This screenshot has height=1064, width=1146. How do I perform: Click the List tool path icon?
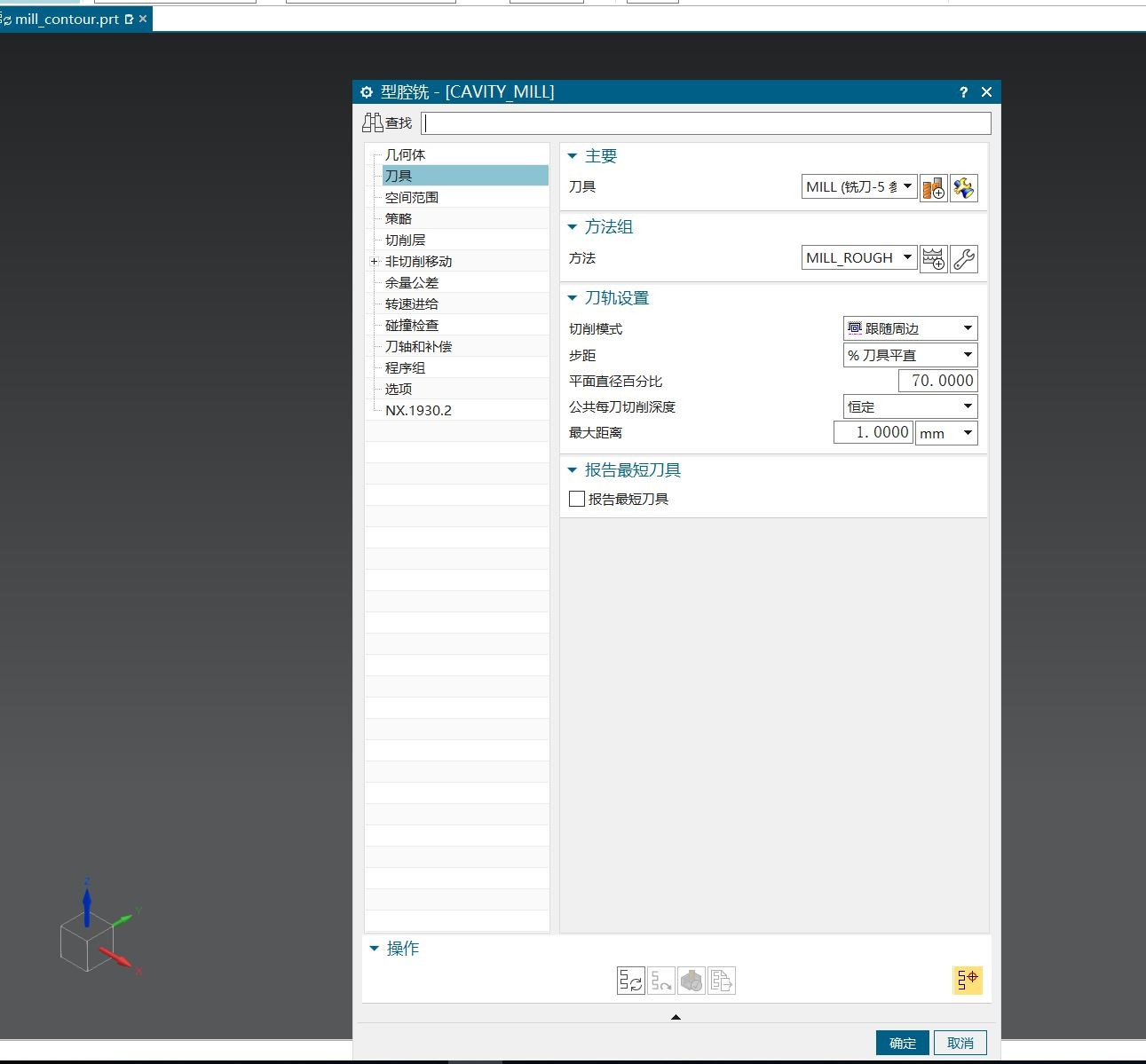(x=722, y=981)
